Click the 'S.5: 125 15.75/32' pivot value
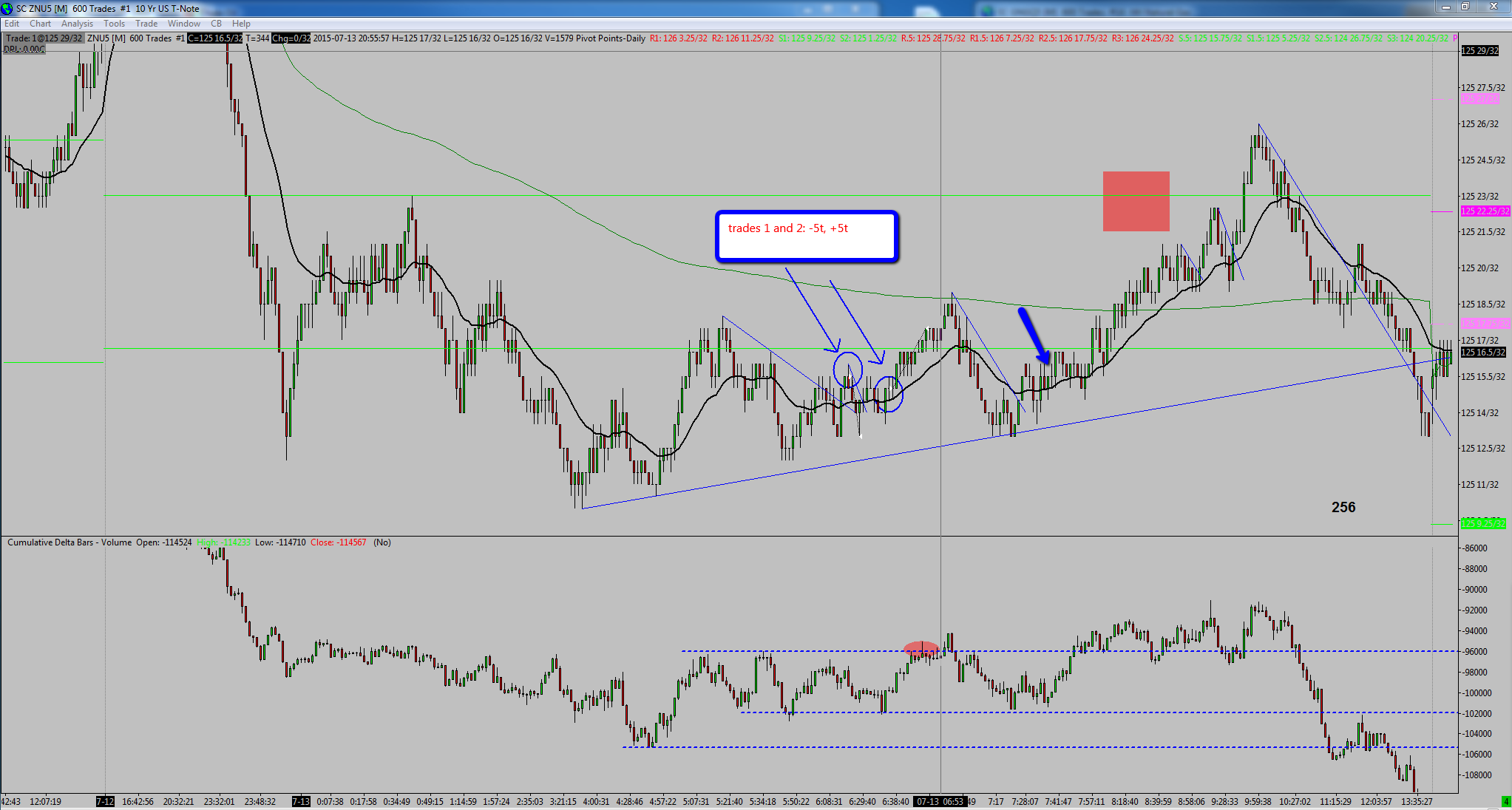 (x=1210, y=38)
